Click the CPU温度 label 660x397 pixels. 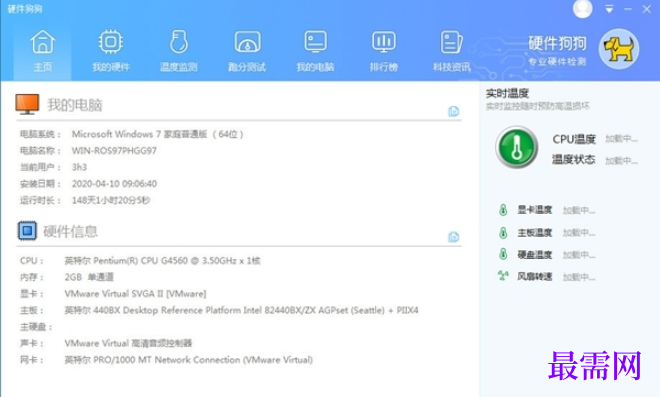tap(574, 139)
